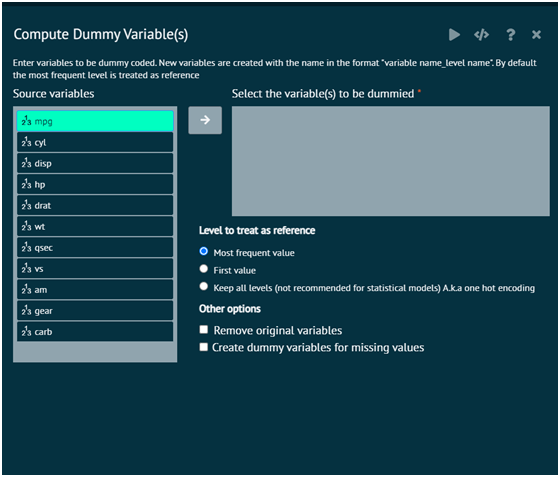Click the Other options heading
Screen dimensions: 560x477
pyautogui.click(x=230, y=309)
